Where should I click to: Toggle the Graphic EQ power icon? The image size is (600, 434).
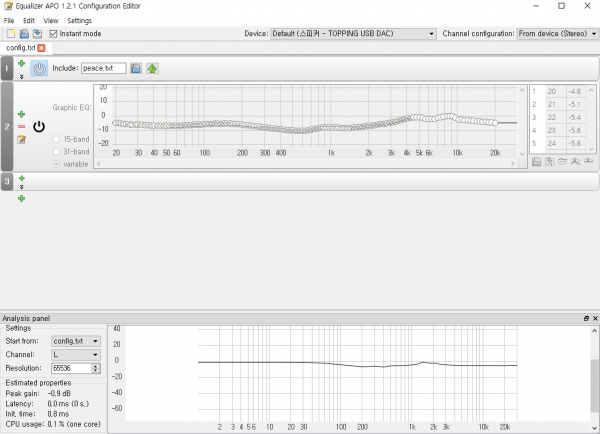(x=39, y=126)
